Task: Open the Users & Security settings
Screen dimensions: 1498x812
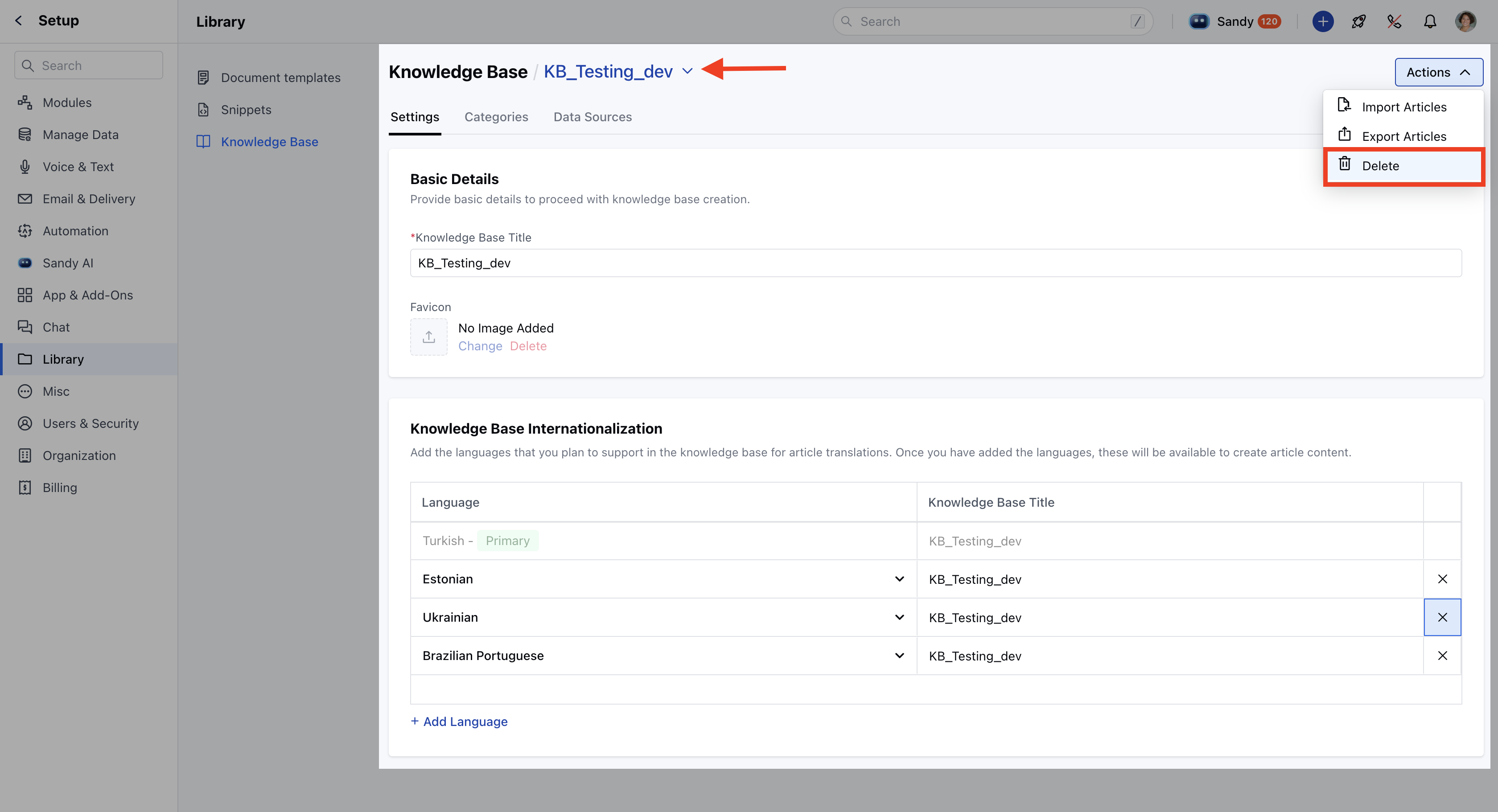Action: (x=90, y=423)
